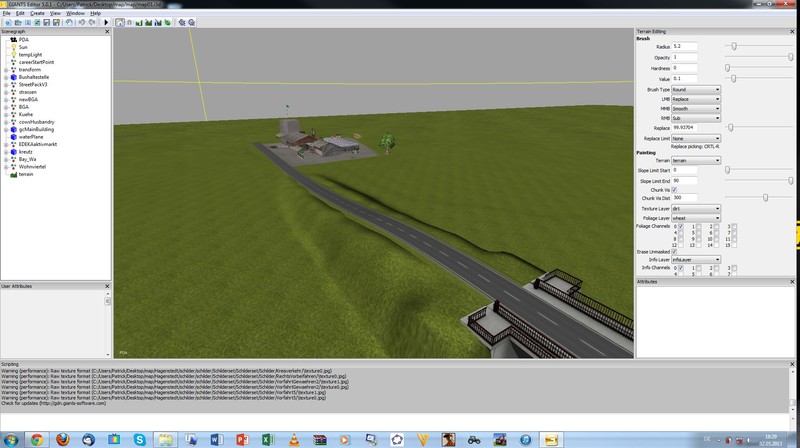Click the PDA camera icon in Scenegraph
Screen dimensions: 800x448
pyautogui.click(x=14, y=39)
